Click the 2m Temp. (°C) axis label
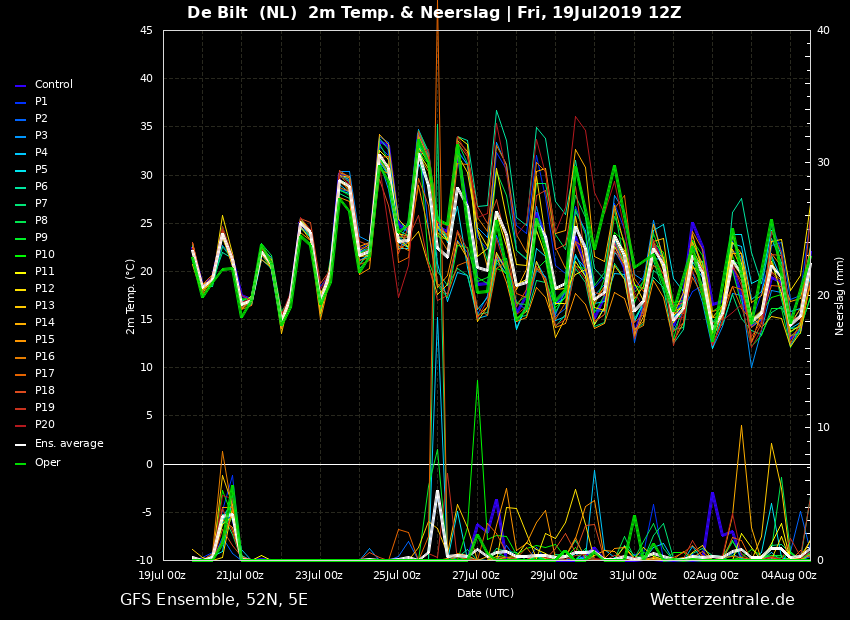This screenshot has width=850, height=620. 130,296
